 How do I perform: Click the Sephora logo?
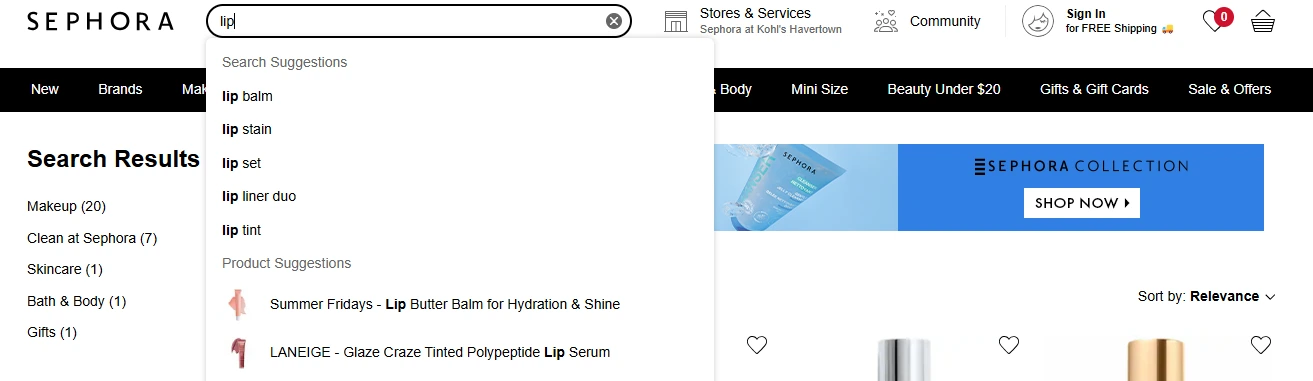100,21
